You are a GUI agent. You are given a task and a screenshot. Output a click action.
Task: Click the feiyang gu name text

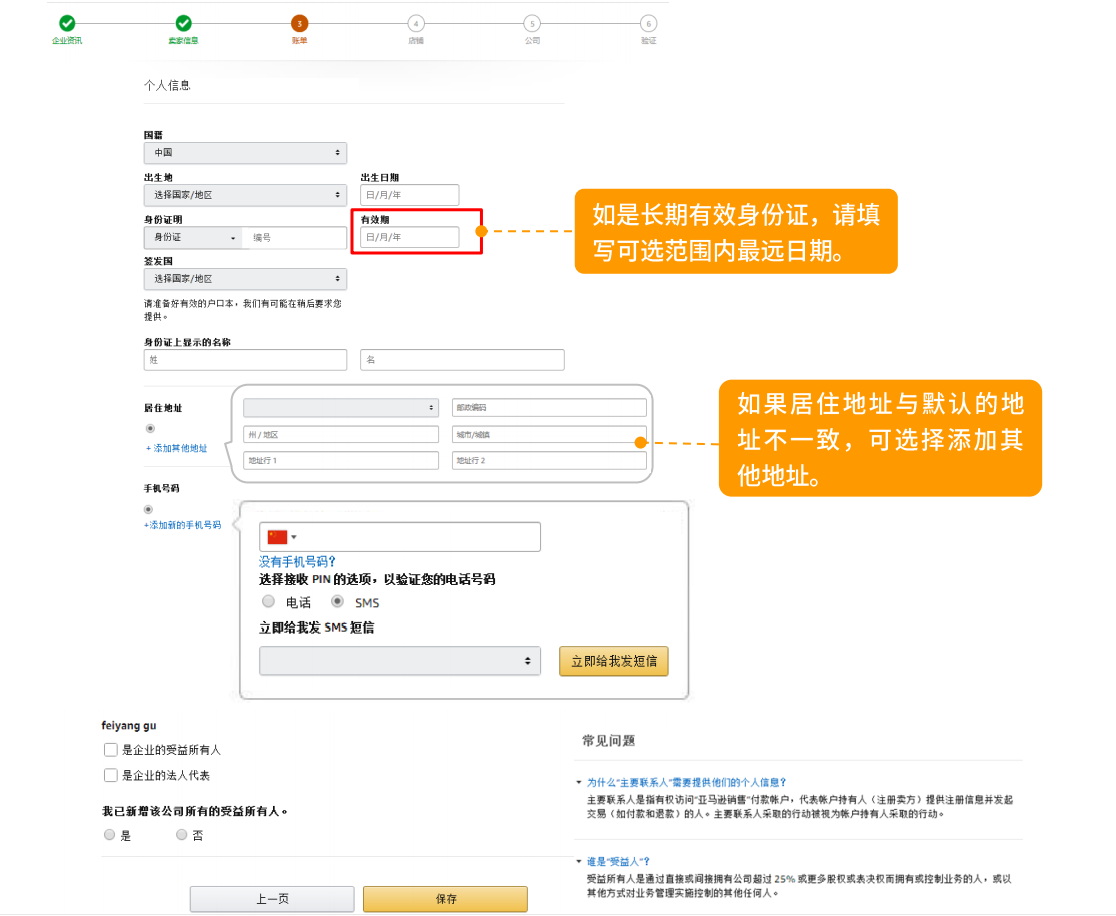[x=129, y=725]
